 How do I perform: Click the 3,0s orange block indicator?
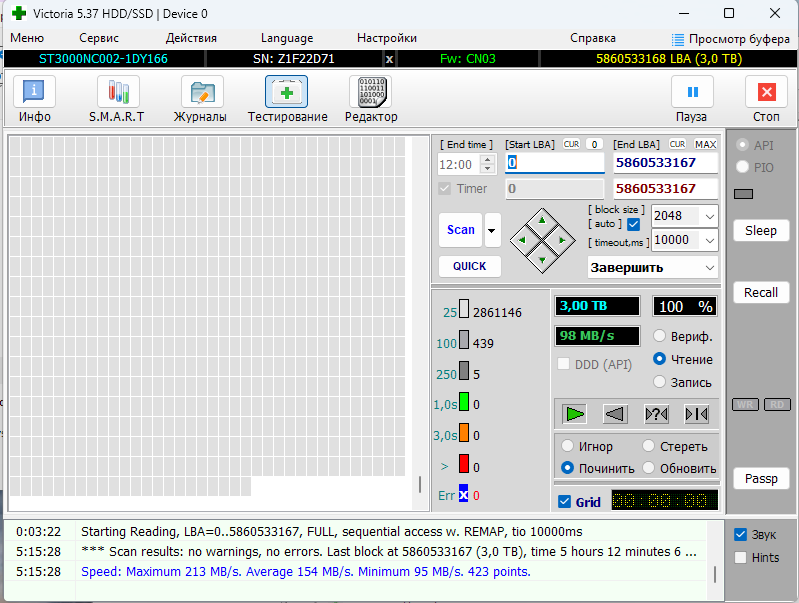(x=464, y=432)
